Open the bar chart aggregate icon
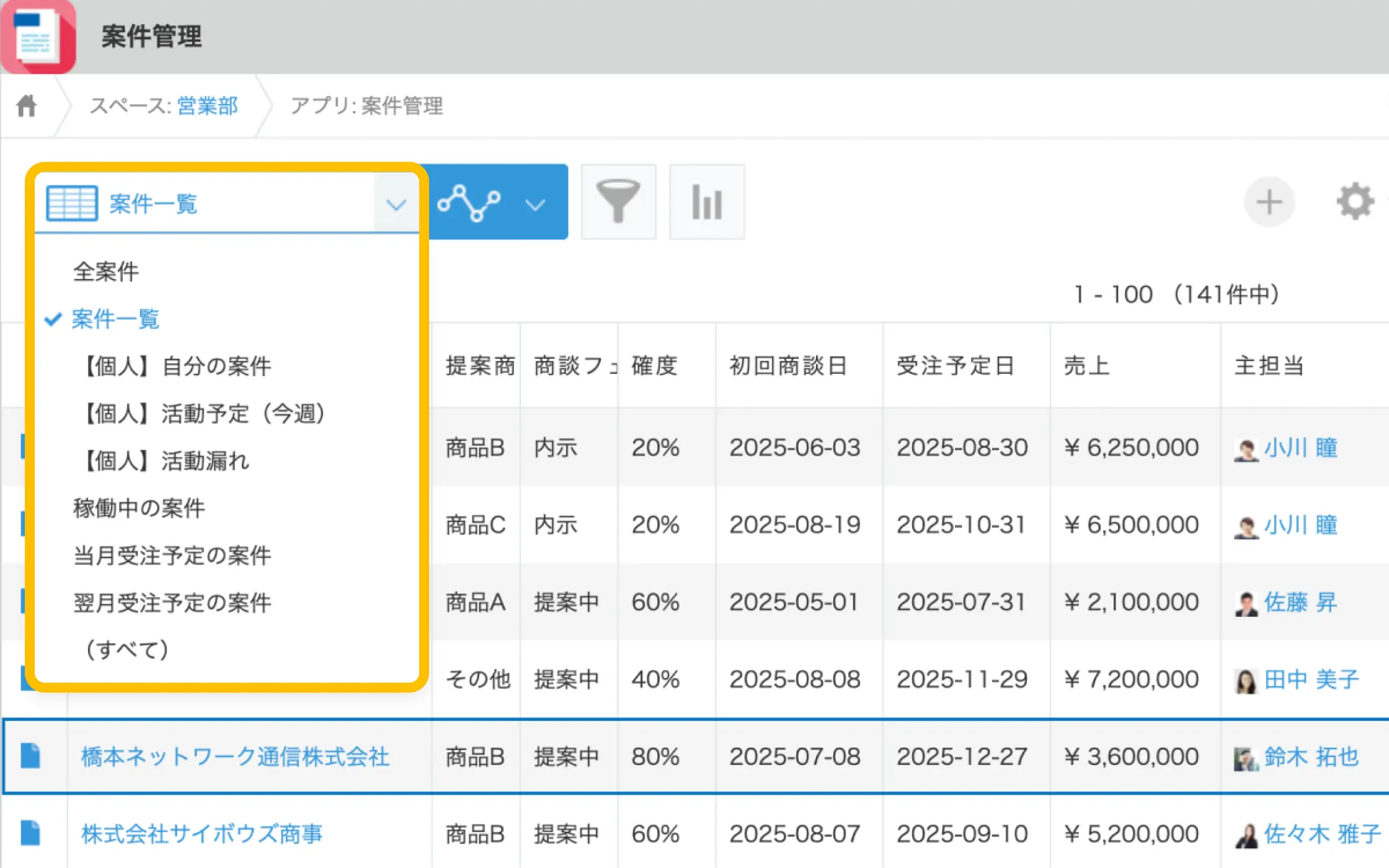This screenshot has width=1389, height=868. point(706,202)
